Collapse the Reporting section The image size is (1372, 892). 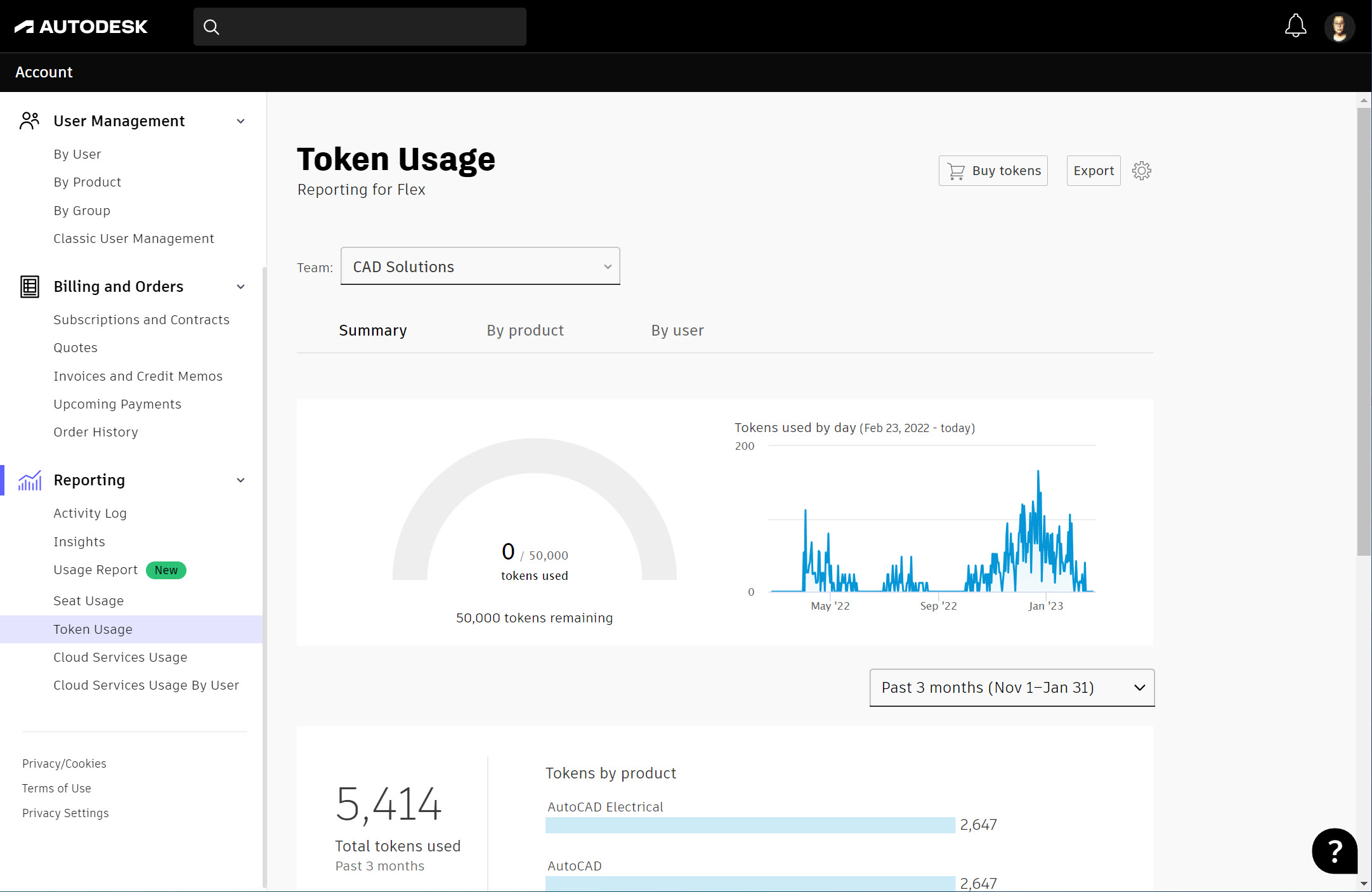[241, 480]
